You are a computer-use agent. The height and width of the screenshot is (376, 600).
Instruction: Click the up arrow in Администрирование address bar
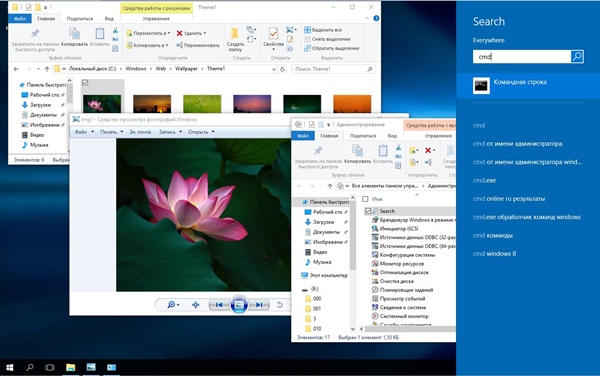point(330,186)
